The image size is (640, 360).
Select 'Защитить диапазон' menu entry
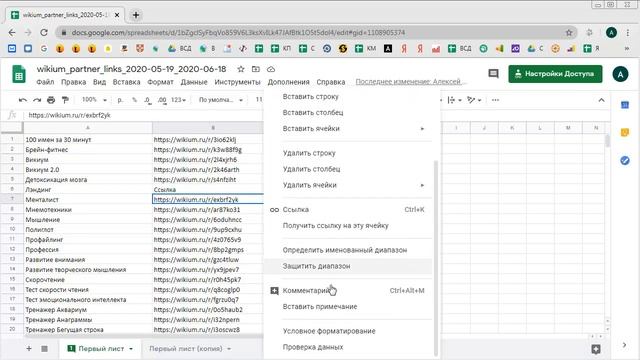coord(348,266)
